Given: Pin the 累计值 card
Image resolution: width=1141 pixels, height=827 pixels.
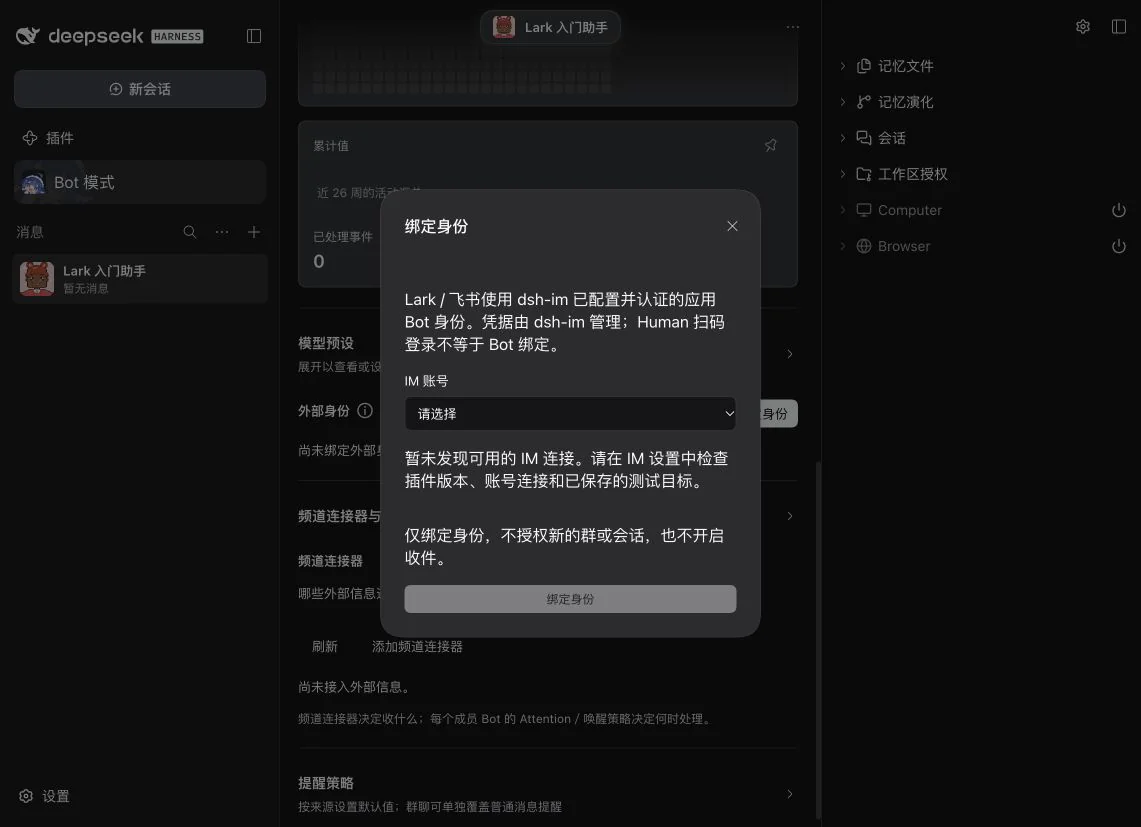Looking at the screenshot, I should pyautogui.click(x=771, y=146).
